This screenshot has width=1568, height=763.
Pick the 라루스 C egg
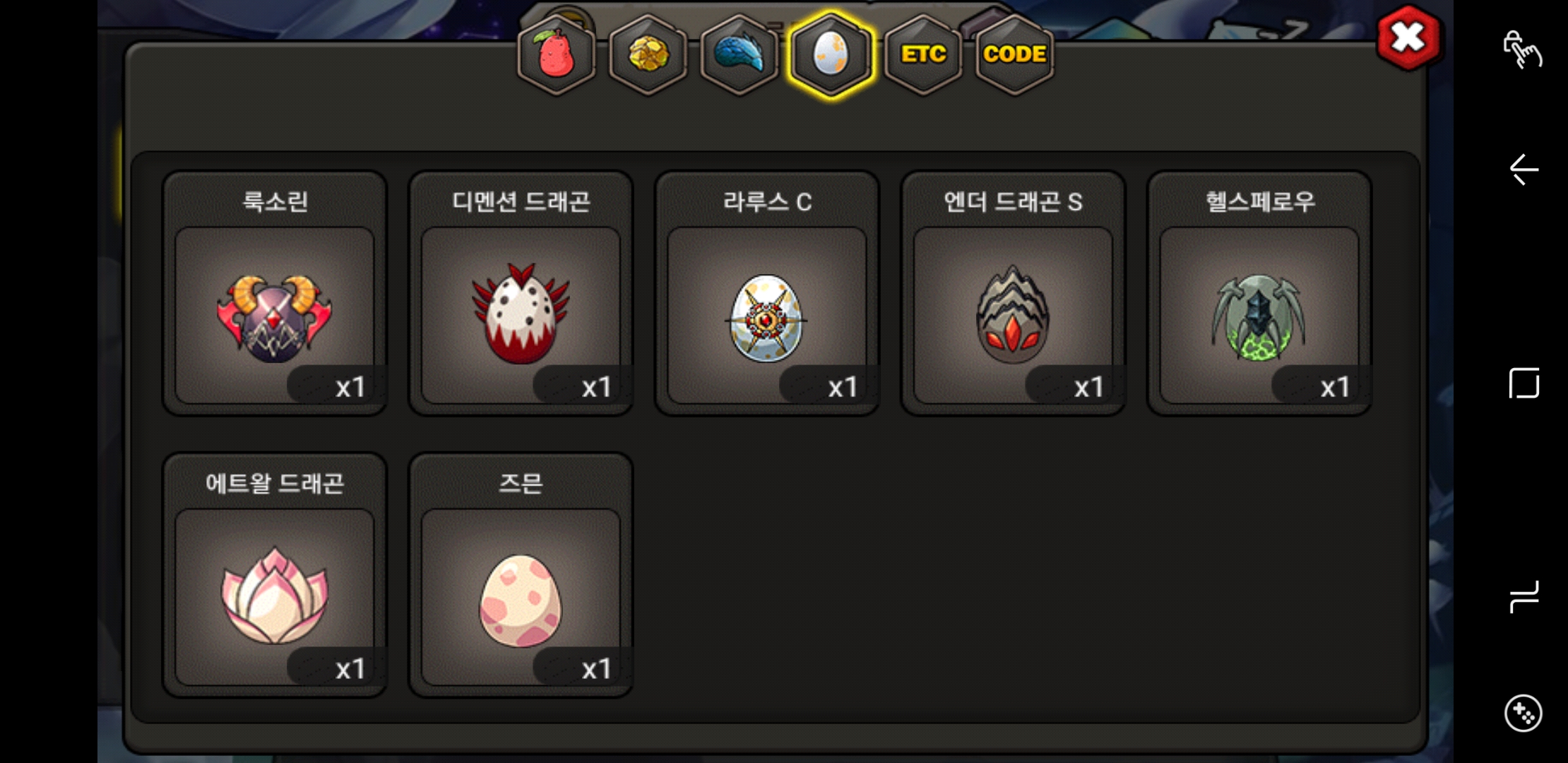(x=767, y=315)
